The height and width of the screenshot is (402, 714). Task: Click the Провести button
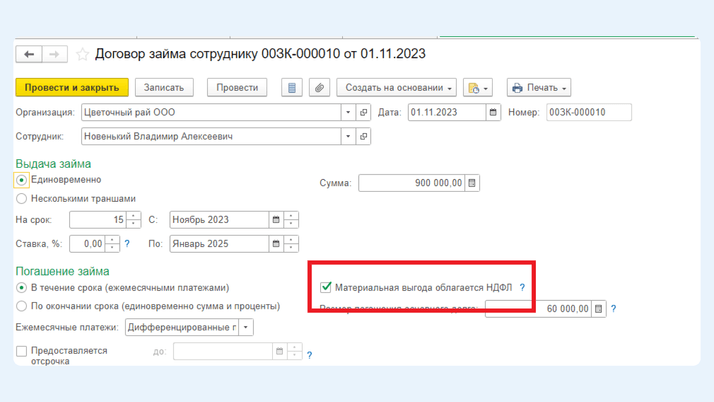tap(237, 87)
